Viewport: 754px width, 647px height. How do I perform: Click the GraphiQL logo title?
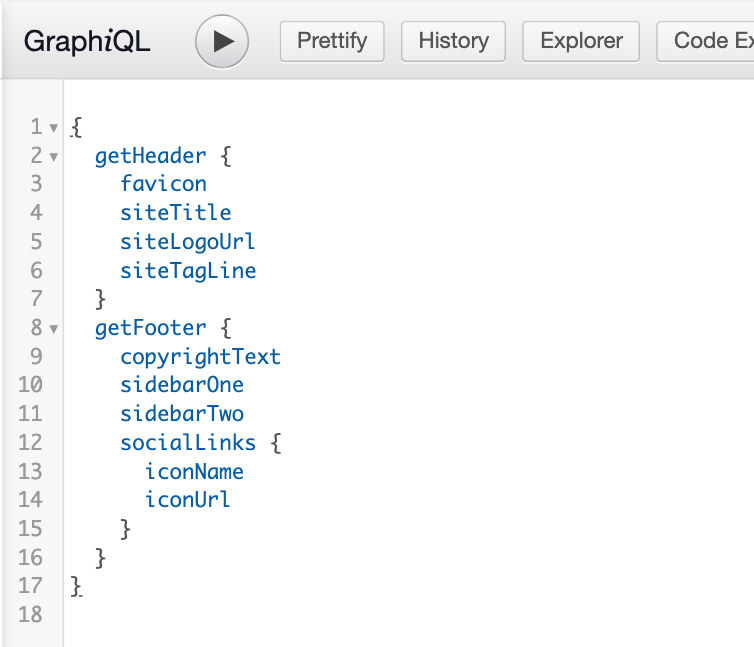click(x=87, y=41)
